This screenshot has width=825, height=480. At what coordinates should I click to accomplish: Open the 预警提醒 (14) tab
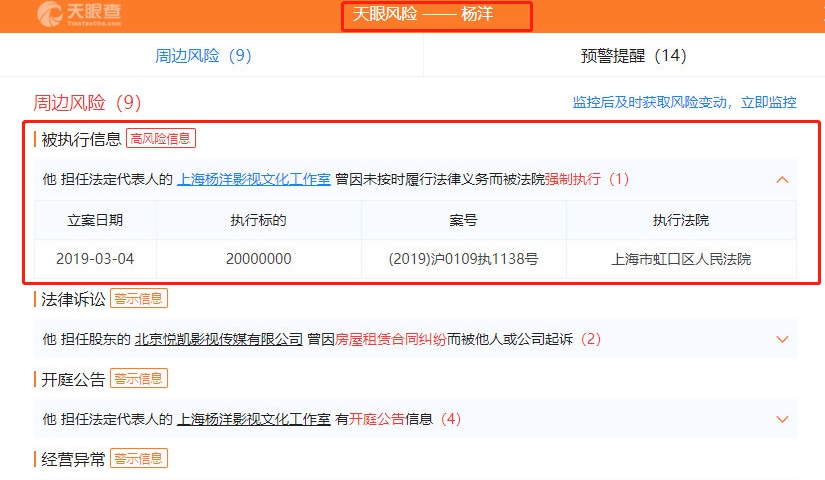(x=634, y=56)
